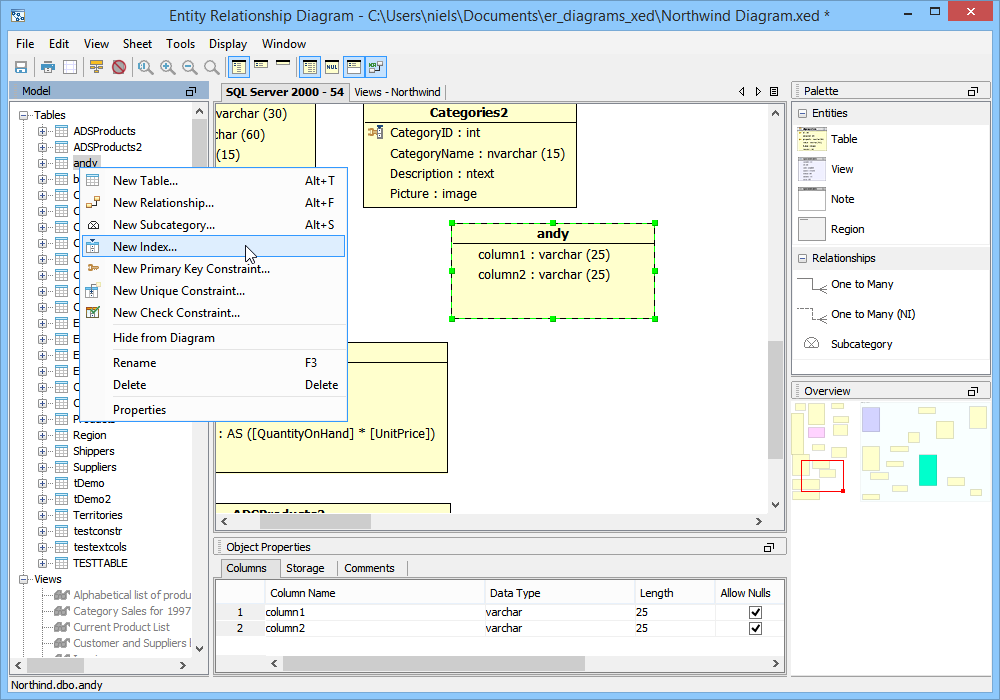
Task: Switch to Views - Northwind diagram tab
Action: (397, 92)
